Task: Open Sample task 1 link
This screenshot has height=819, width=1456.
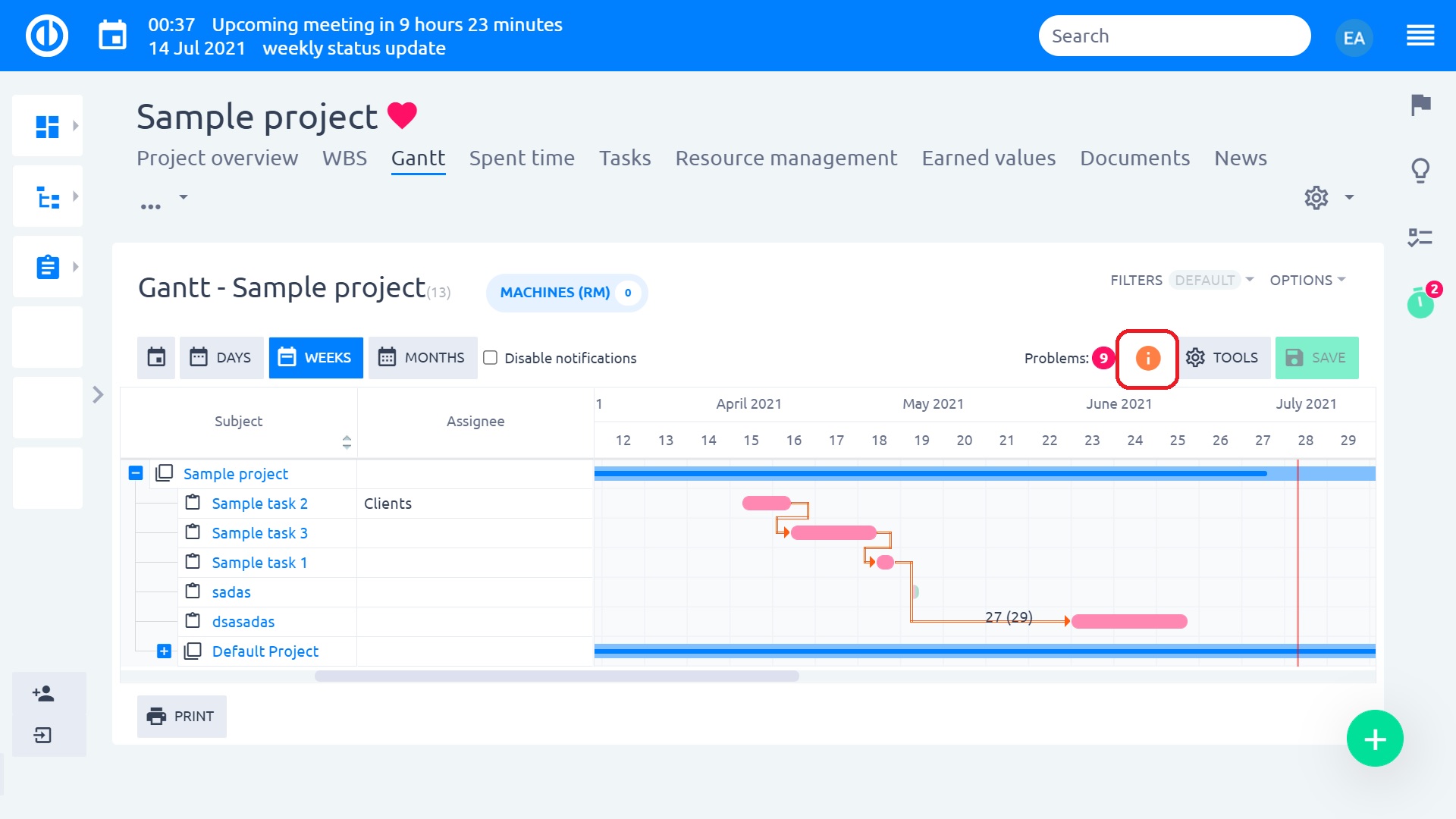Action: (x=259, y=563)
